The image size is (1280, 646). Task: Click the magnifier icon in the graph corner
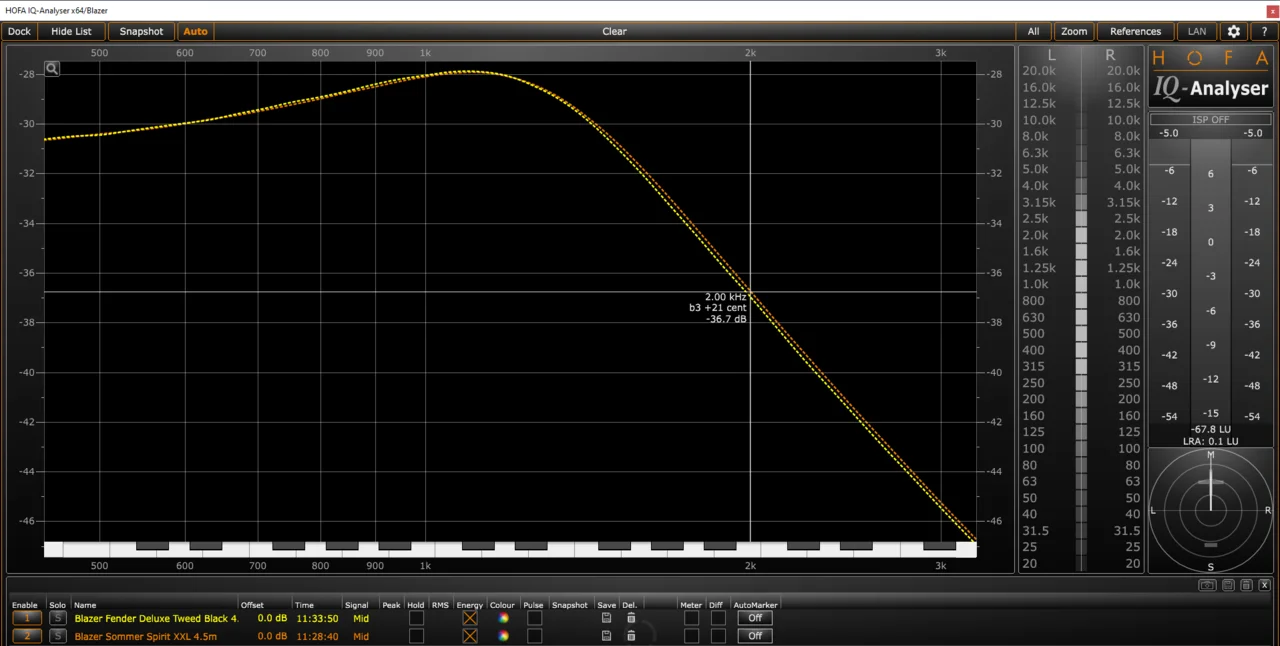tap(52, 69)
